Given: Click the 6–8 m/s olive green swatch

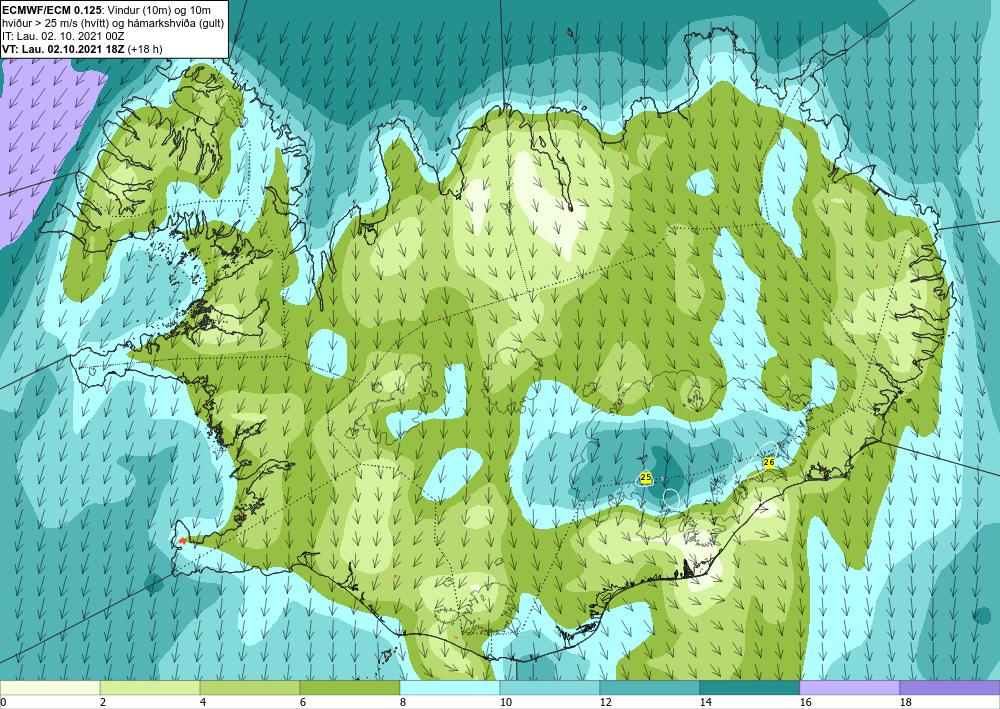Looking at the screenshot, I should point(349,688).
